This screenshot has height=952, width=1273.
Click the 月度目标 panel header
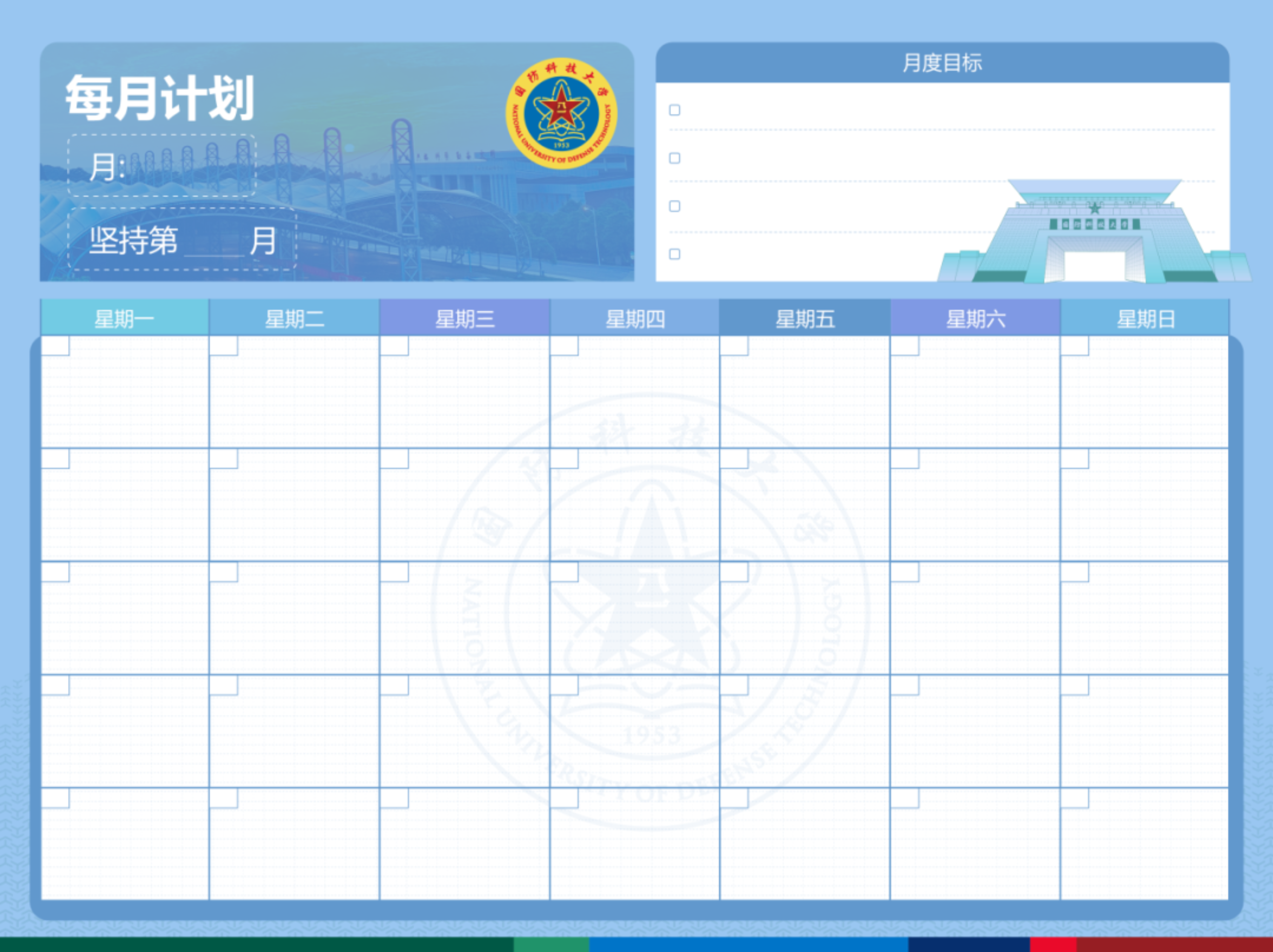pyautogui.click(x=942, y=63)
